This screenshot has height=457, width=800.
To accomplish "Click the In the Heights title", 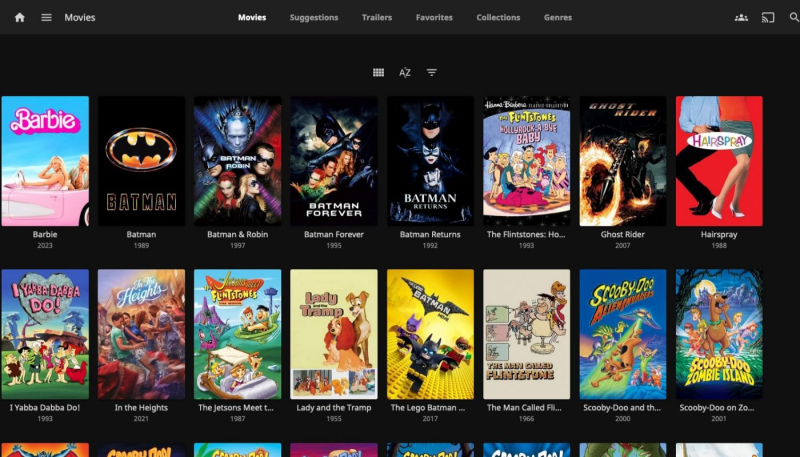I will pos(141,408).
